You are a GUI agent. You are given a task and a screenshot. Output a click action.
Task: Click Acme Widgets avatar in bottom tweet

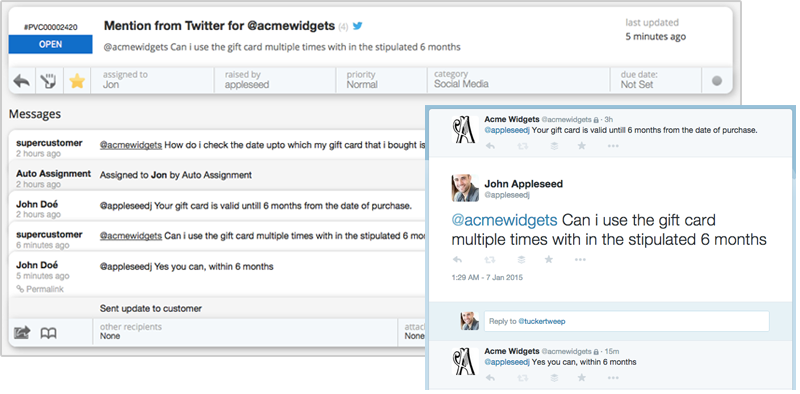[x=465, y=361]
